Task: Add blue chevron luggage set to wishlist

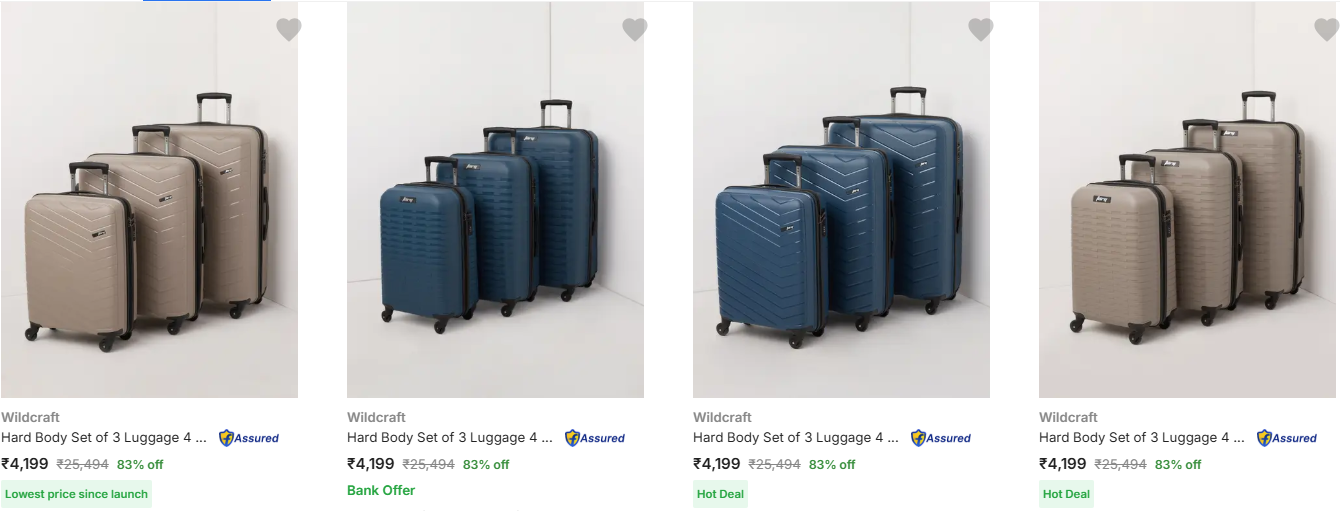Action: [980, 30]
